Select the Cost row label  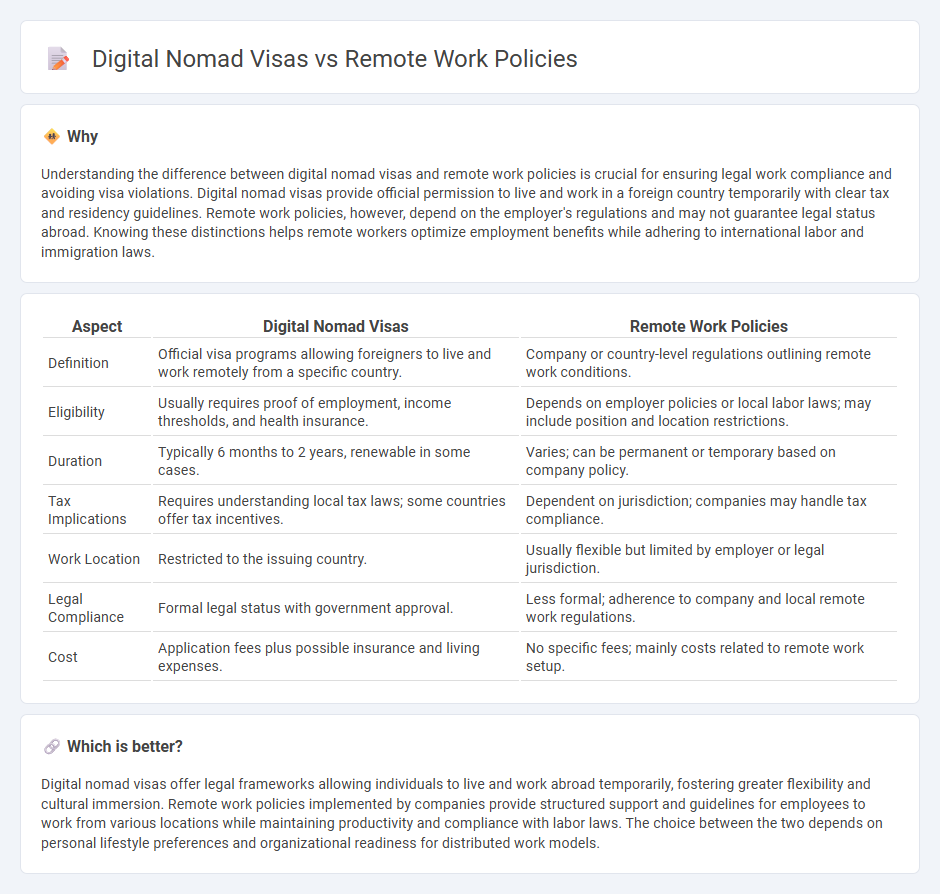pos(63,657)
